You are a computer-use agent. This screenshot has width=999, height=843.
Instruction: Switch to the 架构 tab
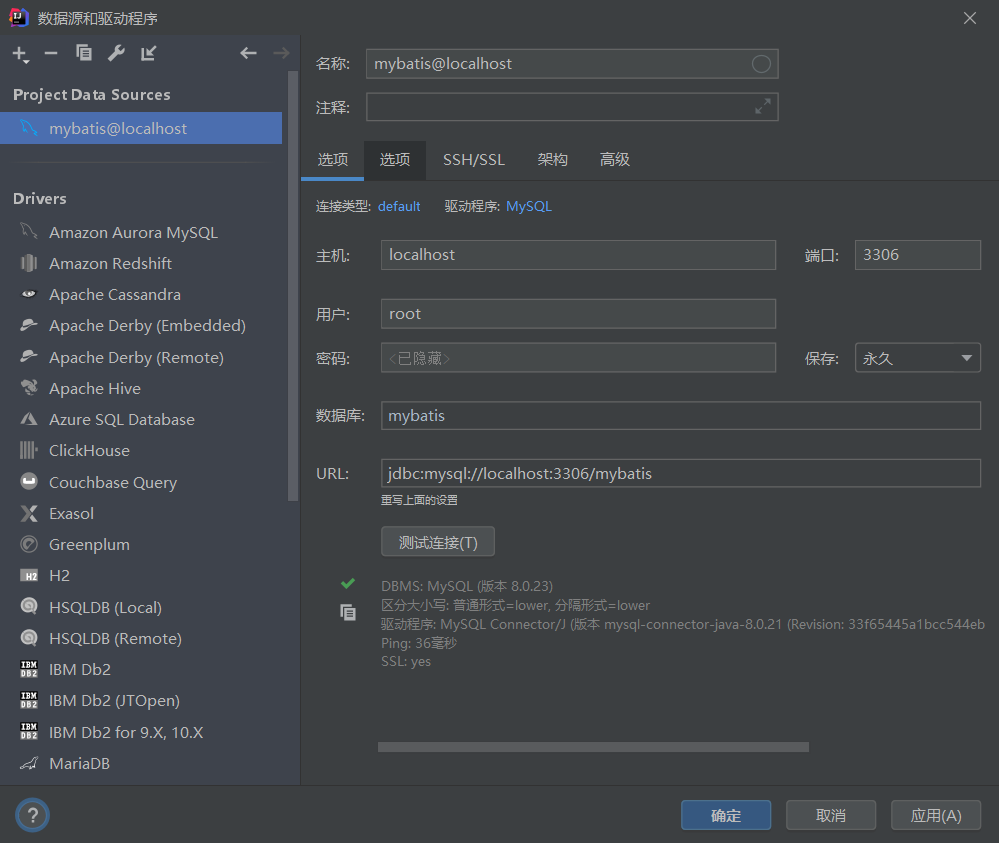click(x=552, y=159)
